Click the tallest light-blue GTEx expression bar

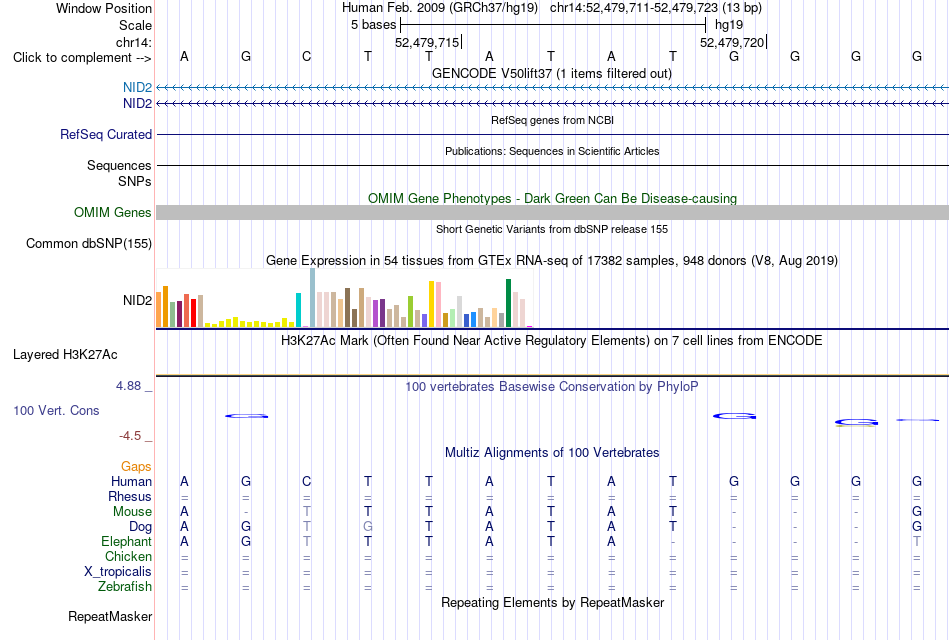(x=313, y=298)
